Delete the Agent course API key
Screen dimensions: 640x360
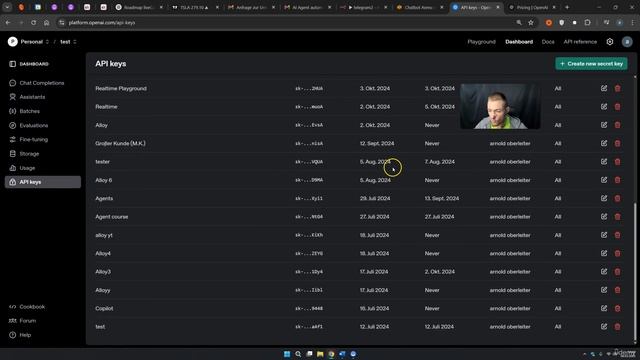pyautogui.click(x=618, y=217)
